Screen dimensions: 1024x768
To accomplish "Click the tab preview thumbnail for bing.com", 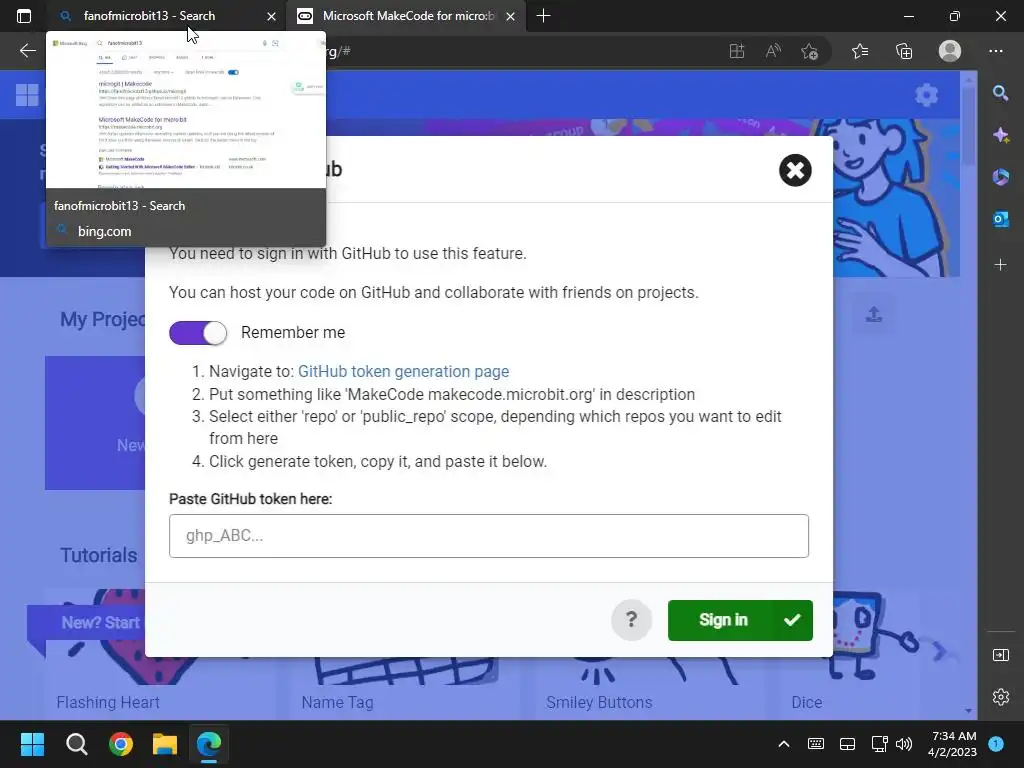I will pos(186,111).
